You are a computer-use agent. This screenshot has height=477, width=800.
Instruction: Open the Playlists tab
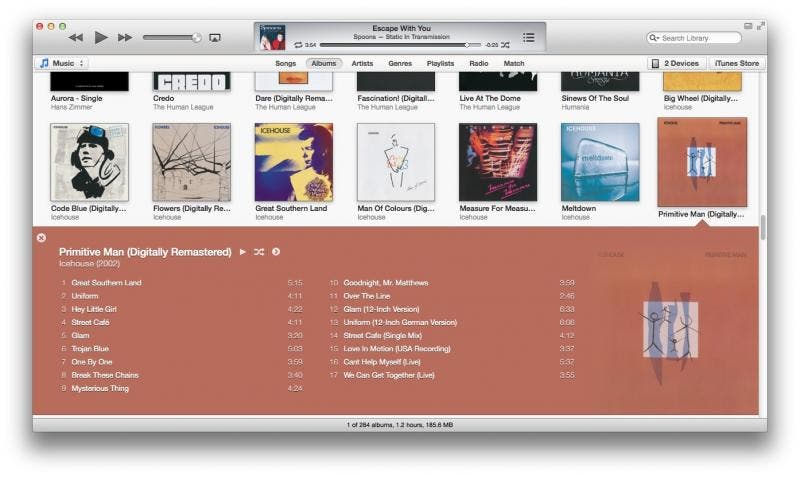[x=440, y=63]
